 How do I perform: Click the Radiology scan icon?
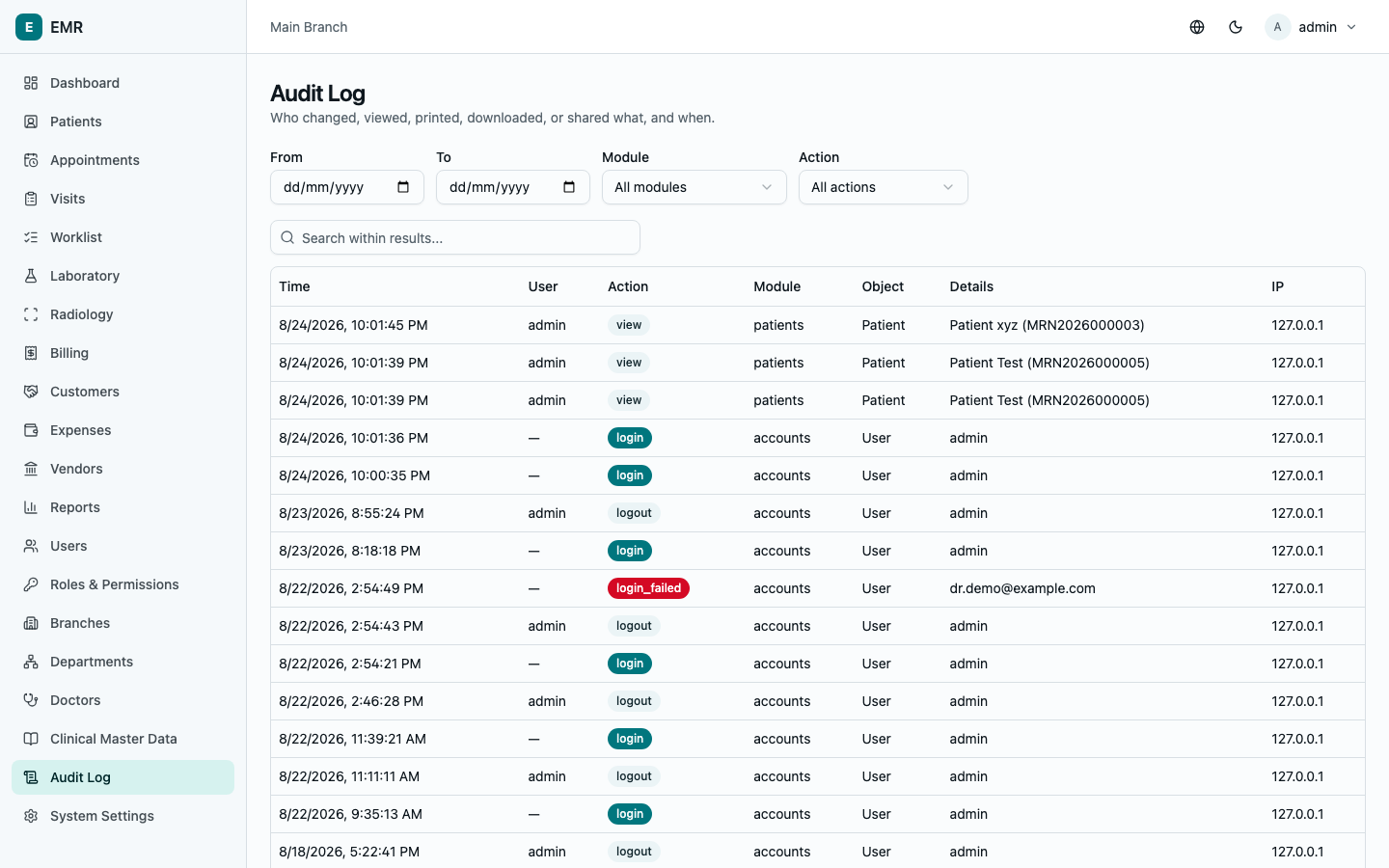31,314
